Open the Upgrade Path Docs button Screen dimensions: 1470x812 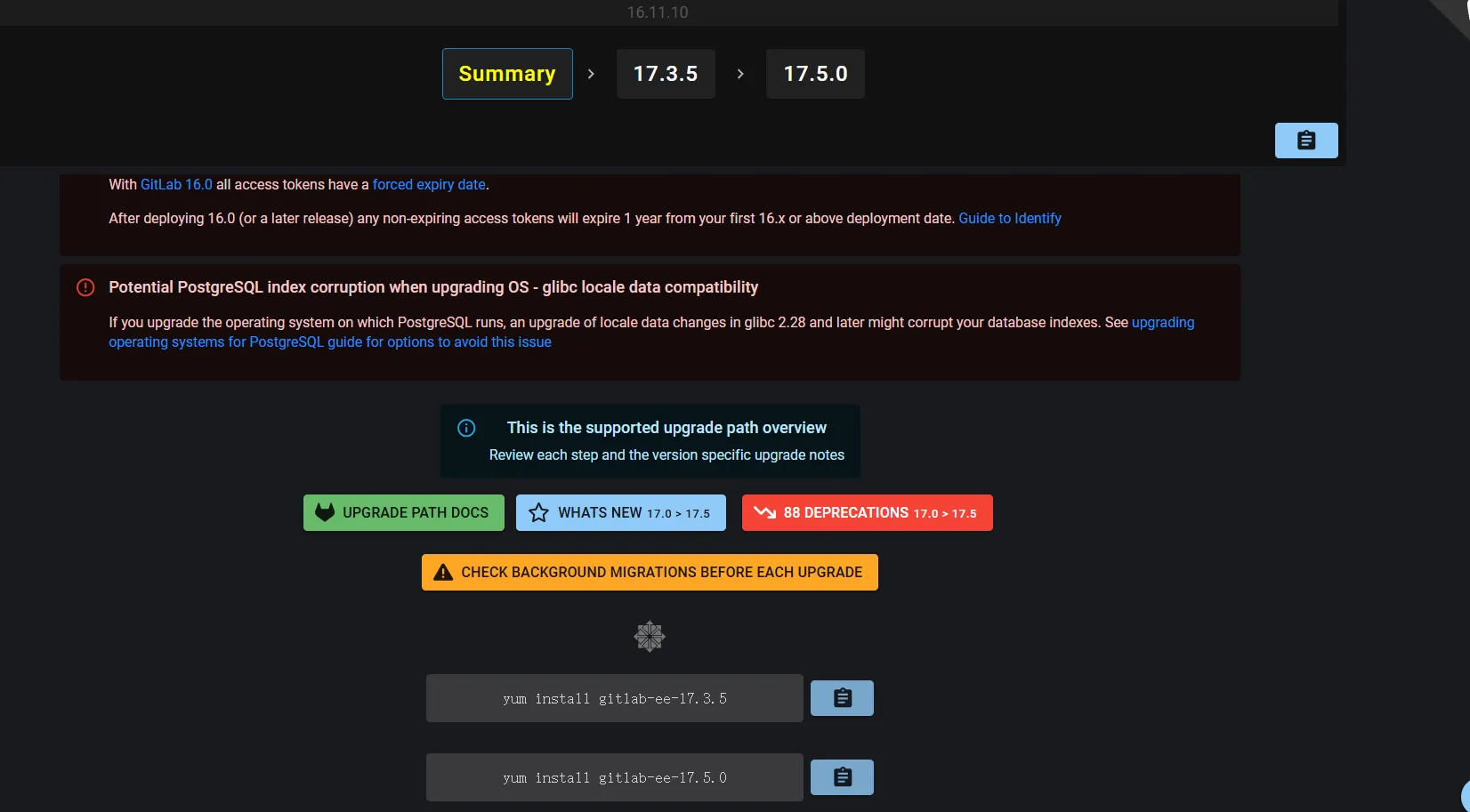pyautogui.click(x=404, y=512)
